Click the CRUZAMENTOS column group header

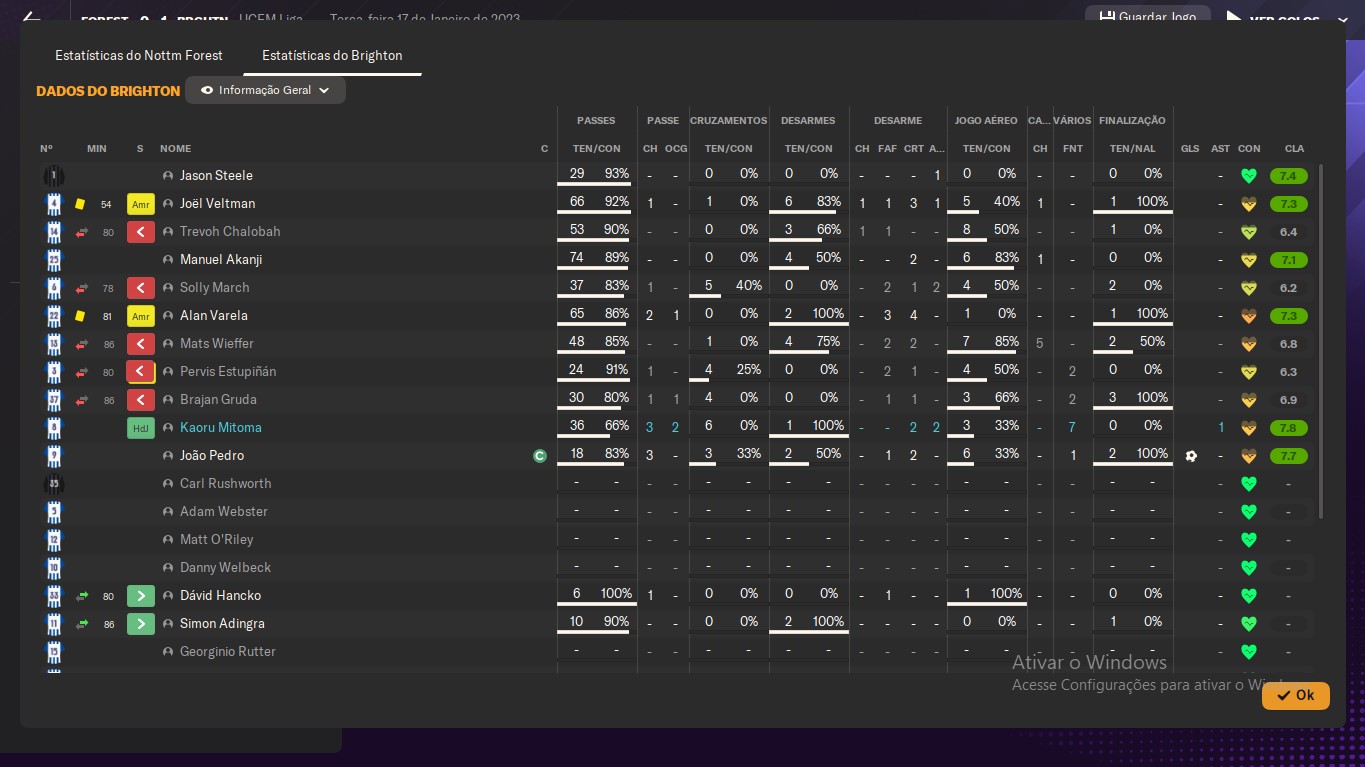click(729, 121)
